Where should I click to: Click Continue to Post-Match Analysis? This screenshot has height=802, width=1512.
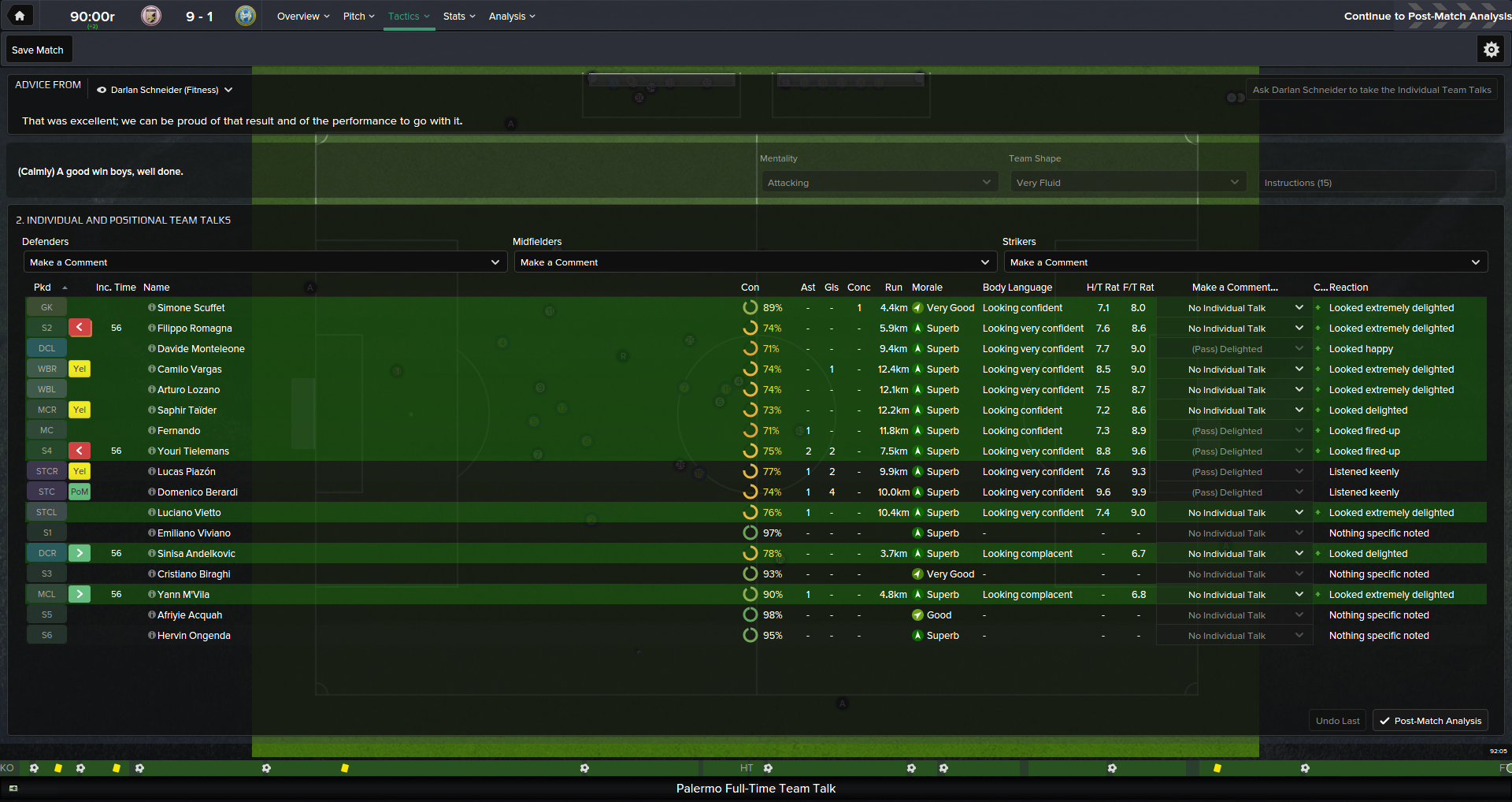(1427, 16)
